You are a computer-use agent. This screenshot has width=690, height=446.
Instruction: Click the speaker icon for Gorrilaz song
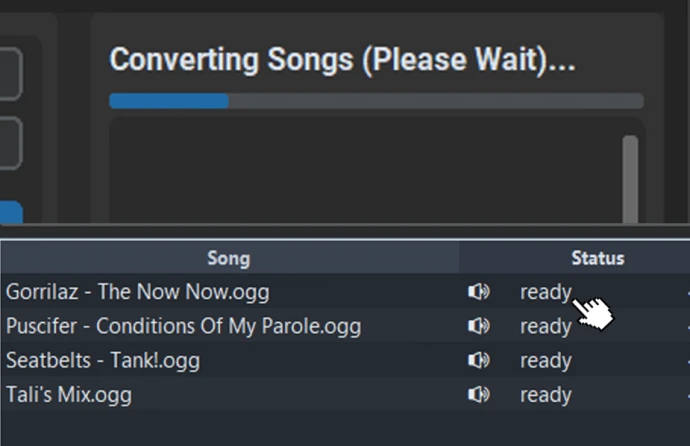pyautogui.click(x=479, y=292)
